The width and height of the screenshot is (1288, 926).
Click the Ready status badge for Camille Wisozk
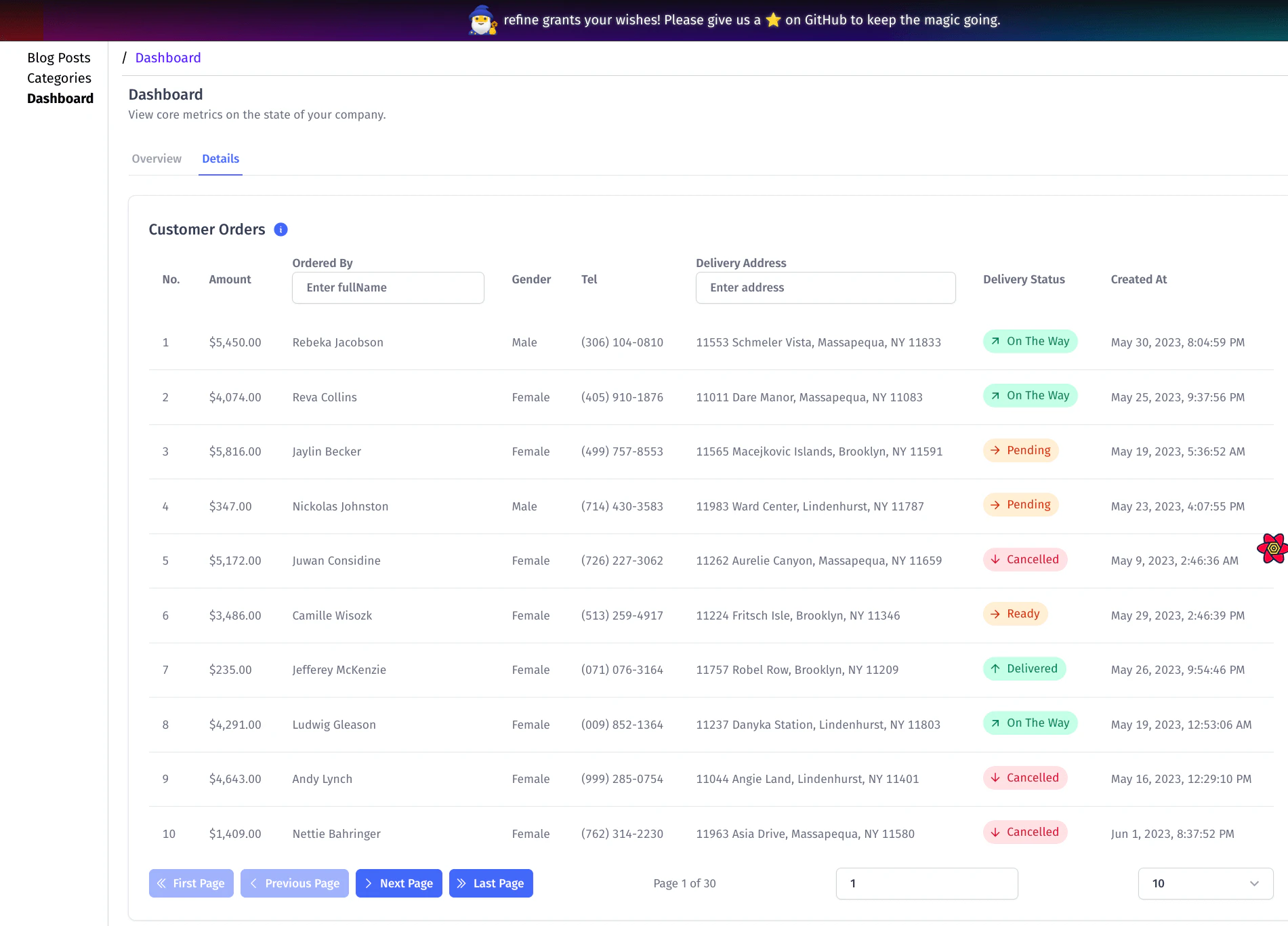pyautogui.click(x=1015, y=613)
